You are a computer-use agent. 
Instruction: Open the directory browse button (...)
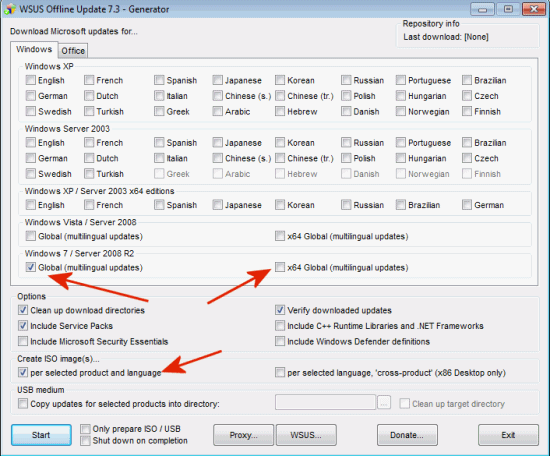pos(384,402)
